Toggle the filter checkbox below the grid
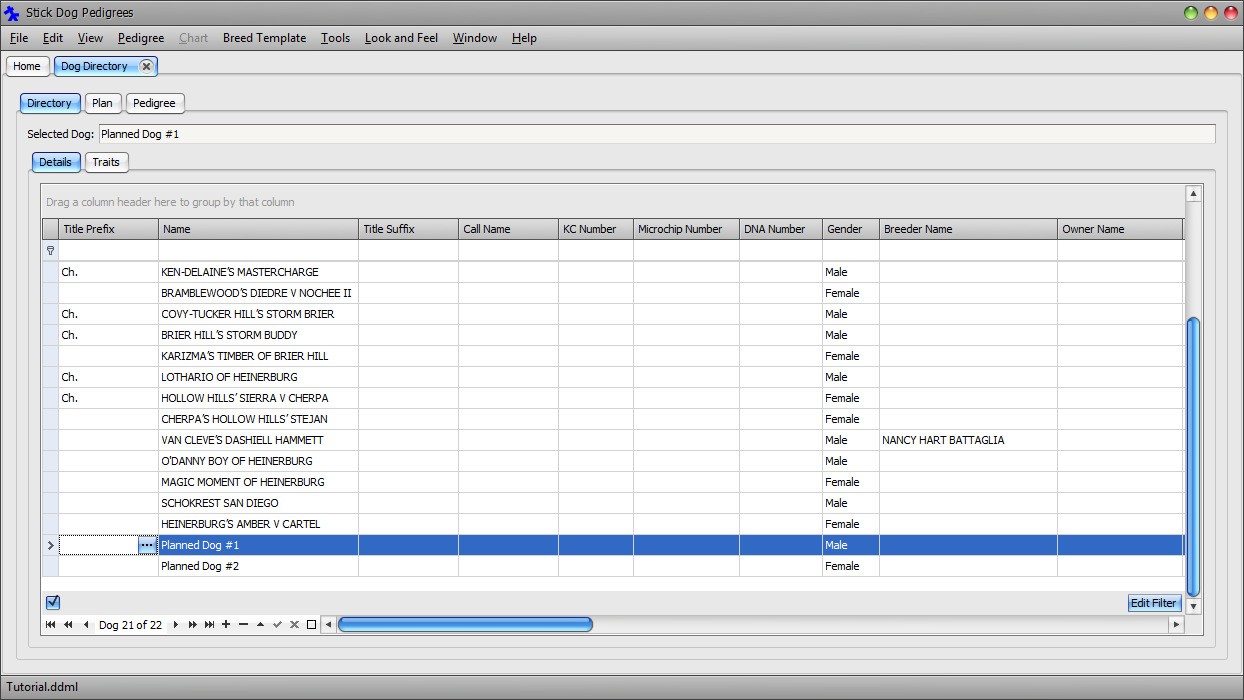 53,601
